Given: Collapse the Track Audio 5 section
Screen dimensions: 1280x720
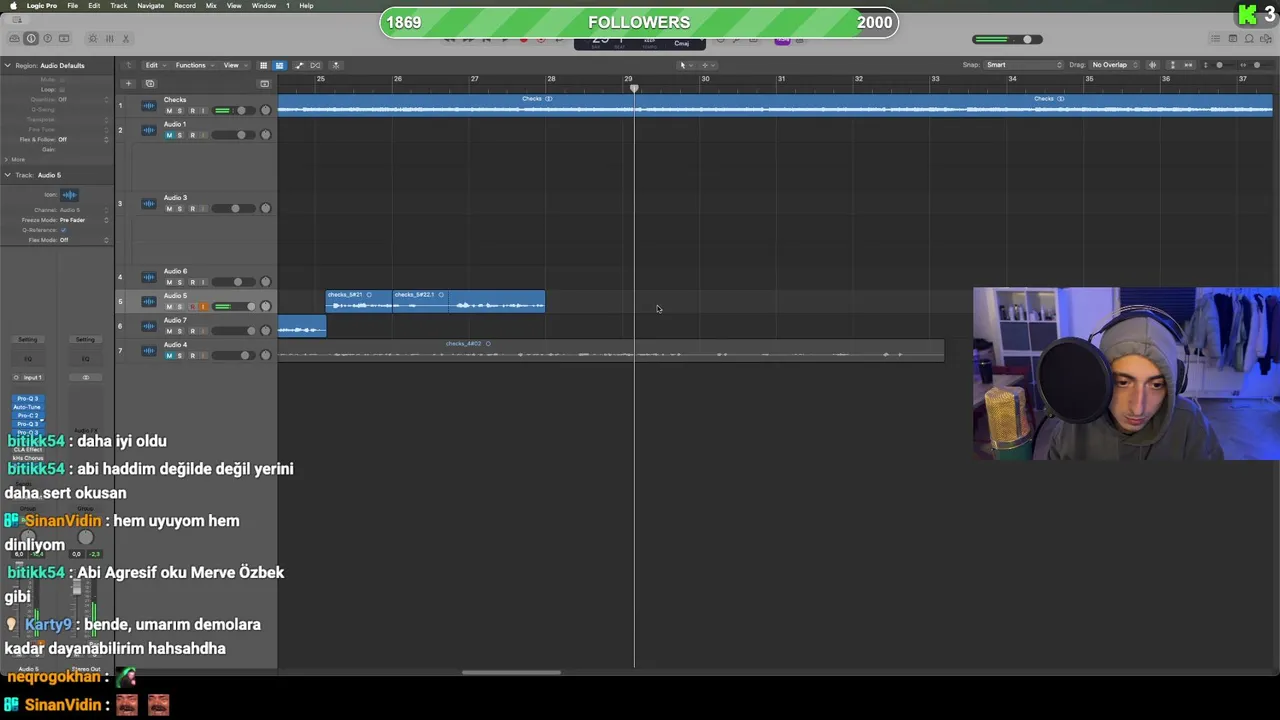Looking at the screenshot, I should coord(7,175).
